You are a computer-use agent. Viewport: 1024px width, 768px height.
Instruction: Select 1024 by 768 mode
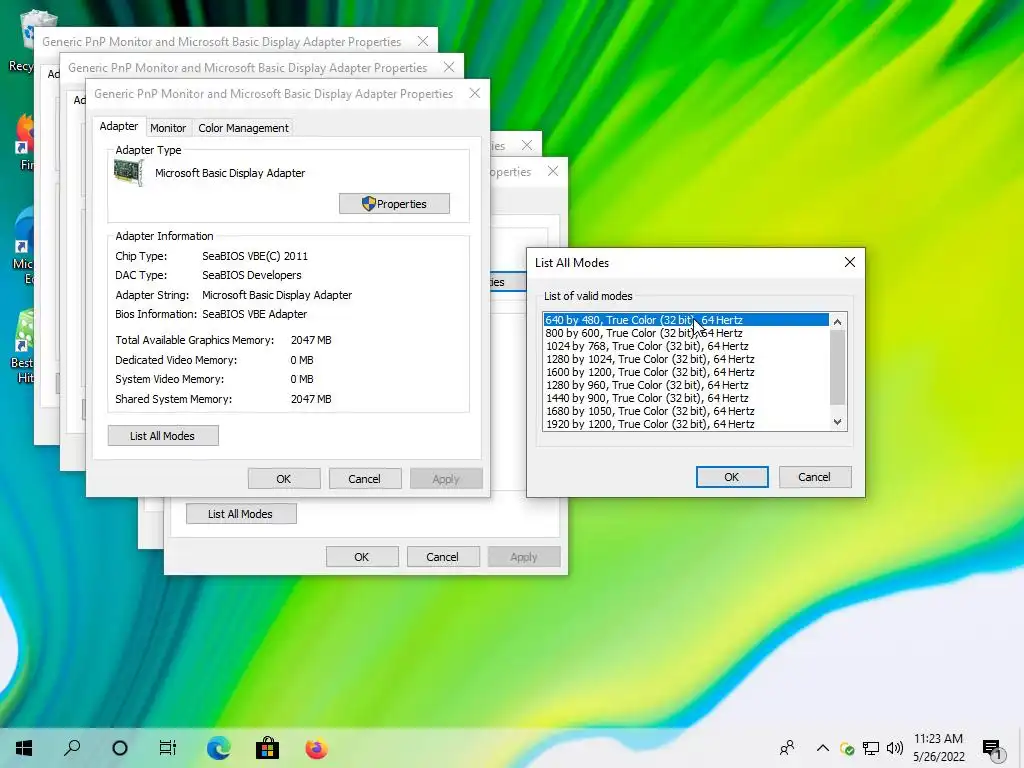pyautogui.click(x=686, y=346)
